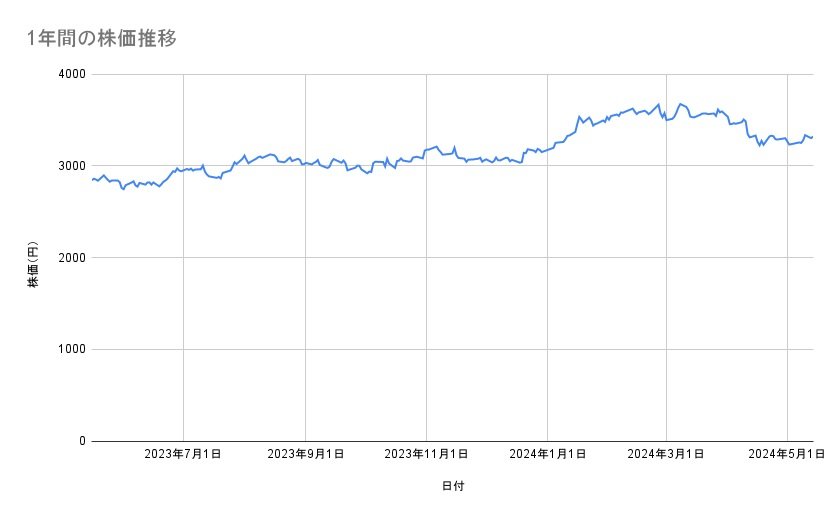Click the vertical gridline above 2023年9月1日
Viewport: 839px width, 519px height.
(305, 300)
